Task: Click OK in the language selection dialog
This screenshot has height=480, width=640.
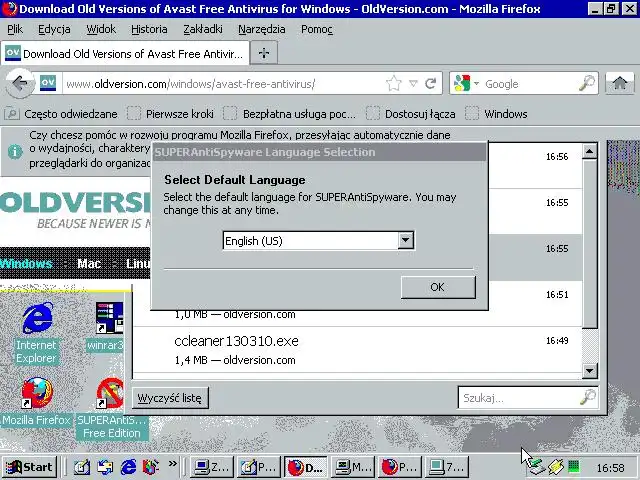Action: click(x=438, y=287)
